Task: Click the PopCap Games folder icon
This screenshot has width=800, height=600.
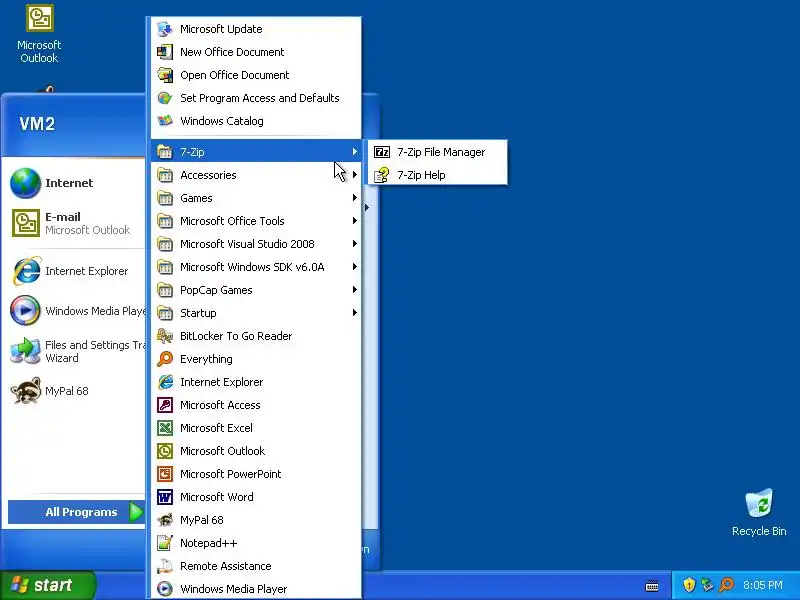Action: click(x=165, y=290)
